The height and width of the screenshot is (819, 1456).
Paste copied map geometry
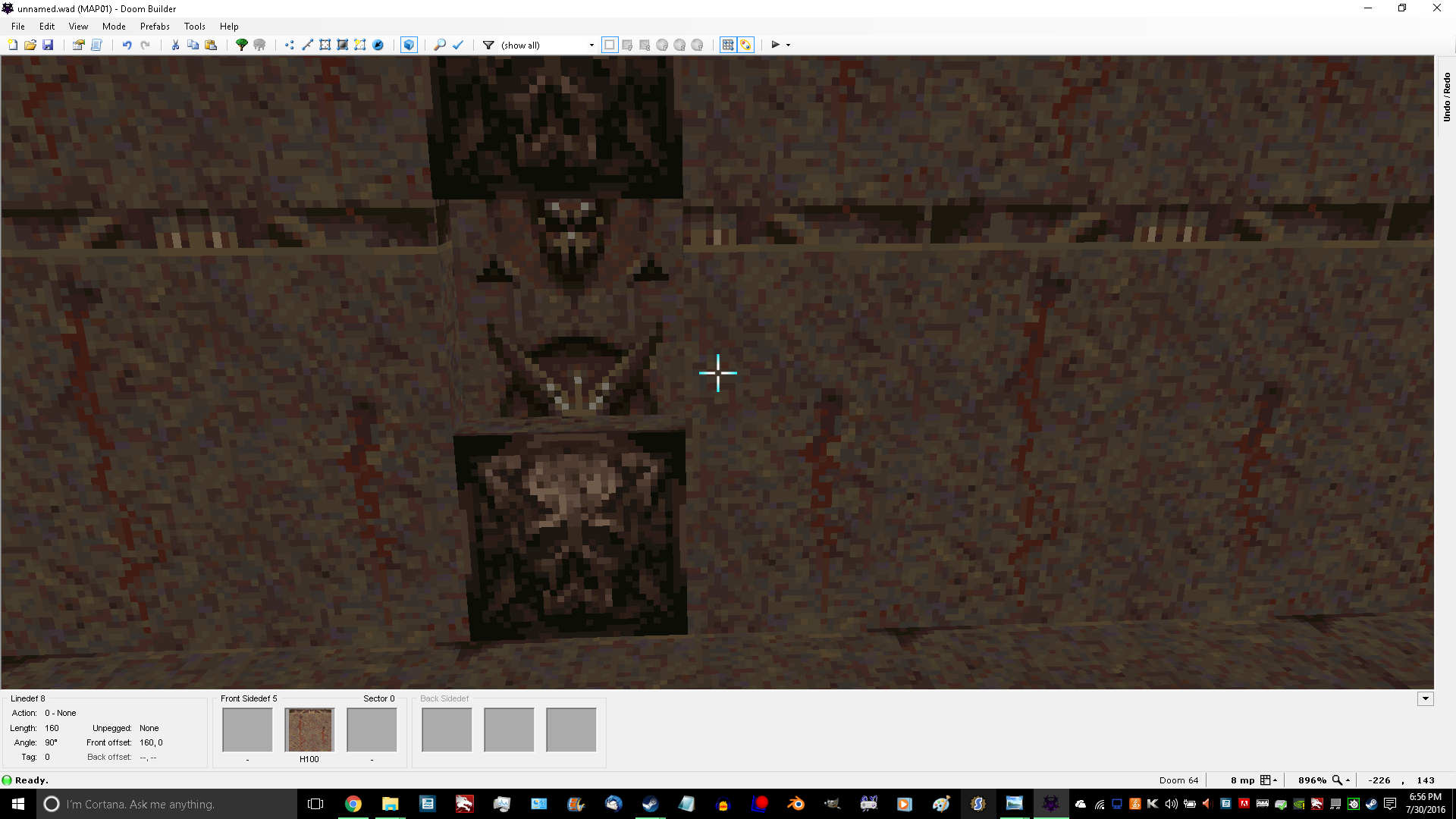212,45
